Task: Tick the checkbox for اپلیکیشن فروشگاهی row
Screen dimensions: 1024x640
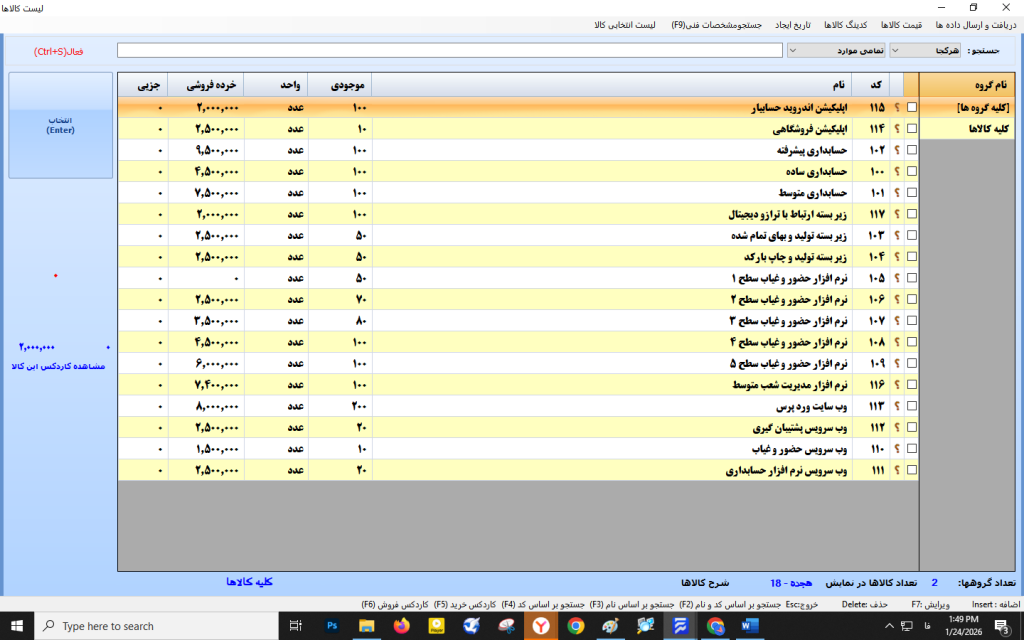Action: tap(911, 129)
